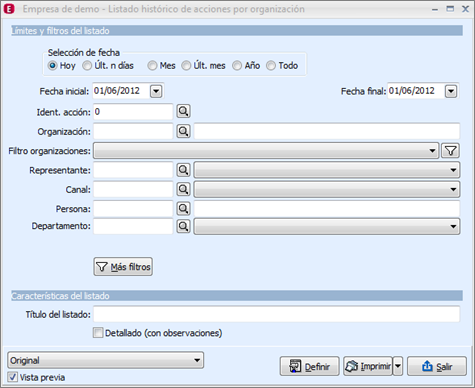The height and width of the screenshot is (388, 475).
Task: Click the Fecha final date field
Action: coord(416,91)
